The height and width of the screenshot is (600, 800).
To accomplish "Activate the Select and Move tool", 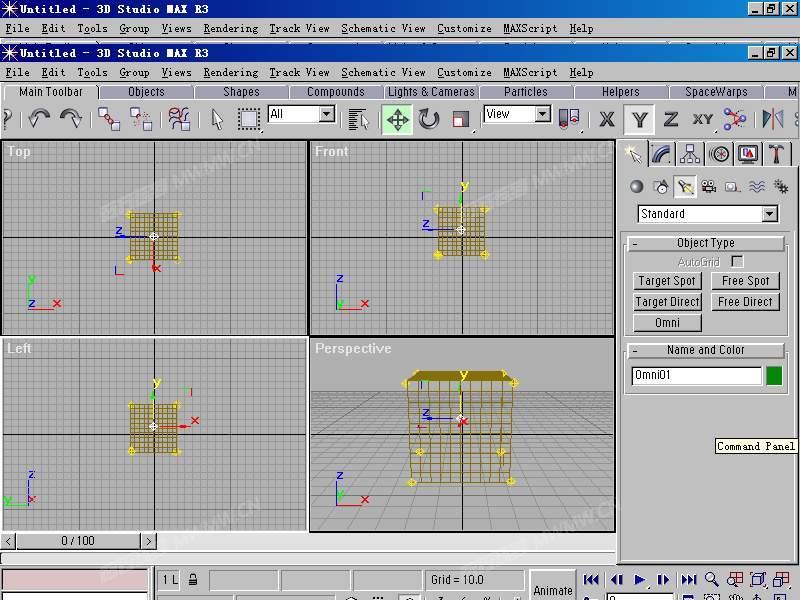I will coord(397,119).
